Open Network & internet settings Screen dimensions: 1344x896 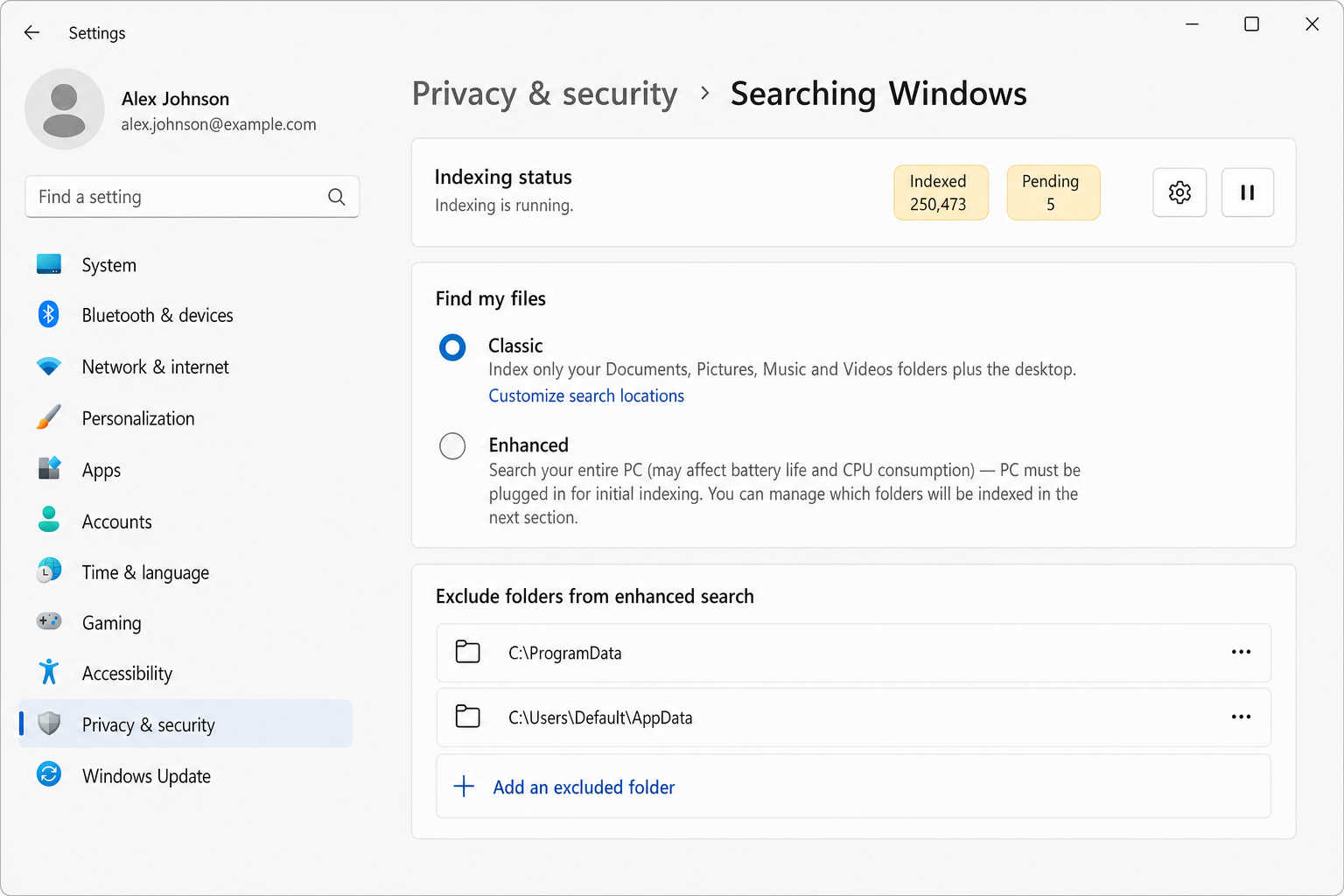click(185, 367)
